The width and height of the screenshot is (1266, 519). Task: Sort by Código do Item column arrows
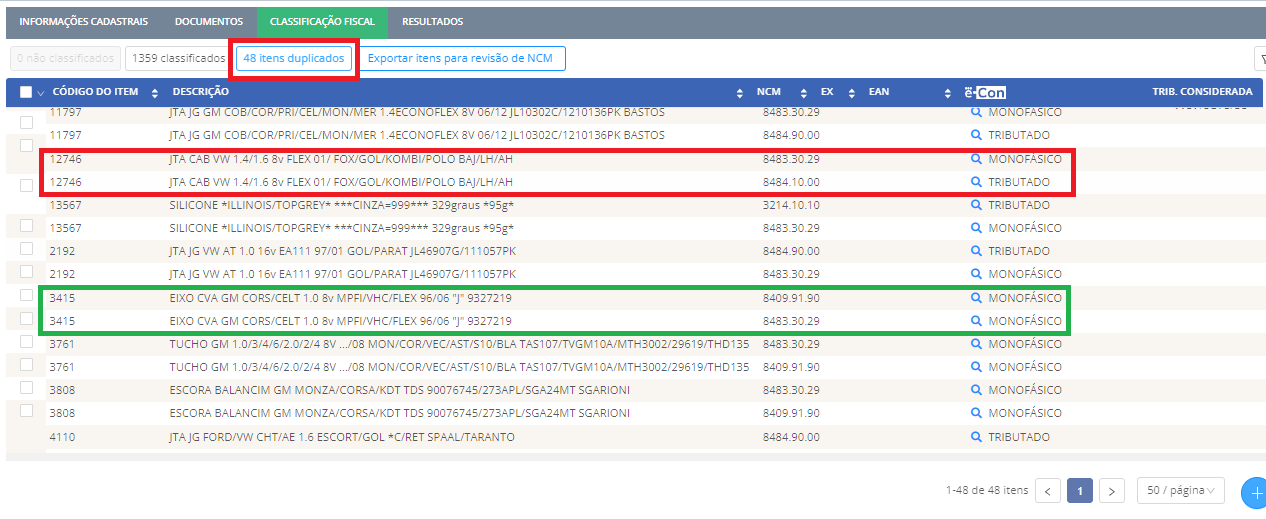[155, 93]
